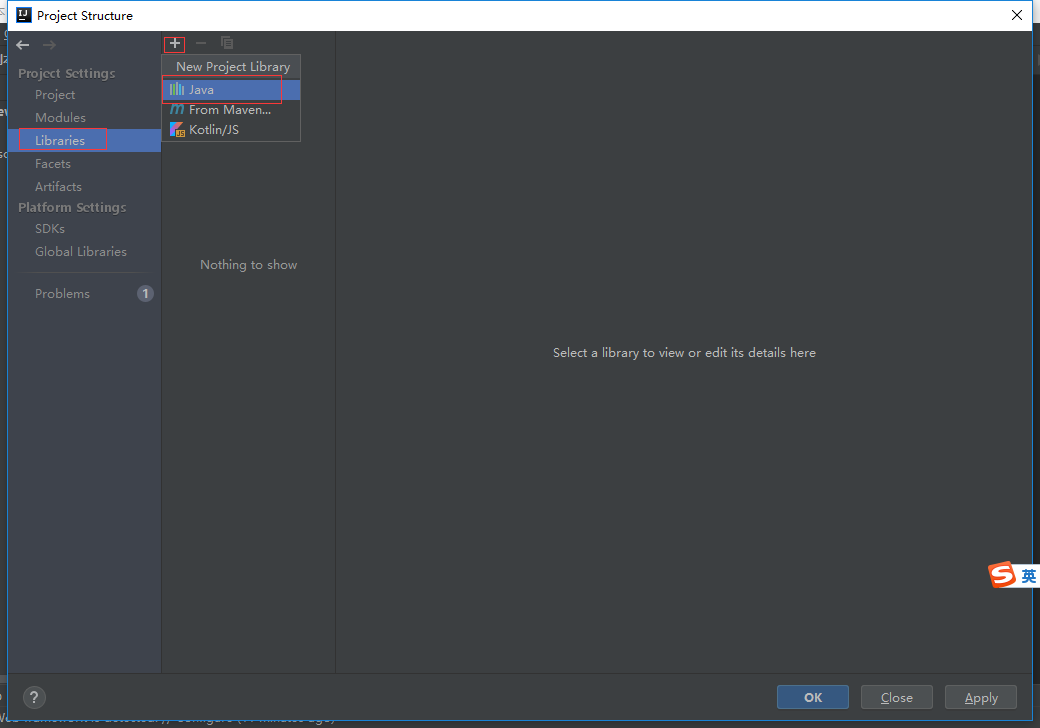The width and height of the screenshot is (1040, 728).
Task: Click the back arrow navigation icon
Action: (23, 45)
